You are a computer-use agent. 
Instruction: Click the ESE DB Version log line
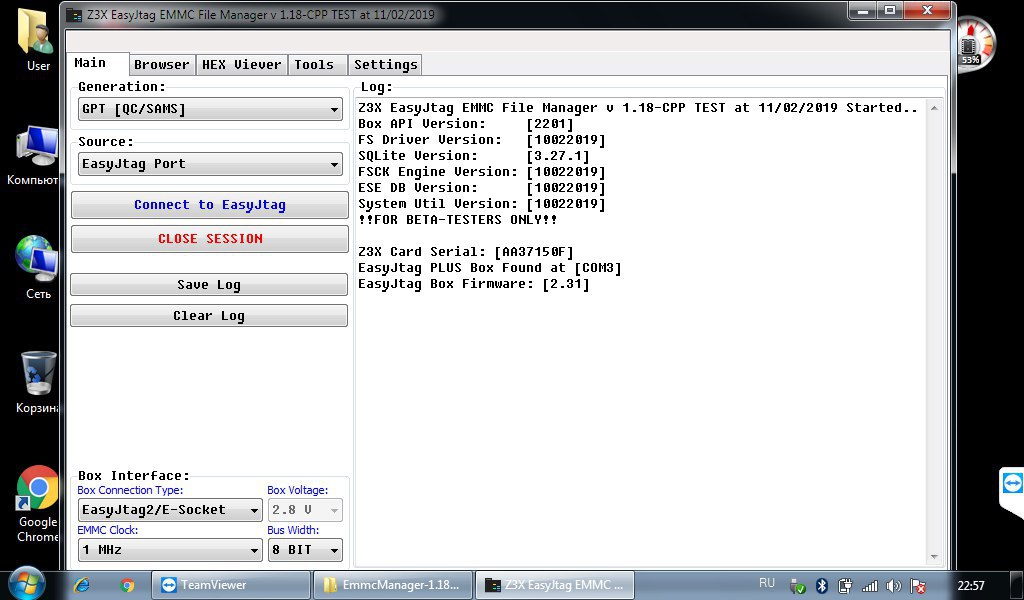click(482, 188)
